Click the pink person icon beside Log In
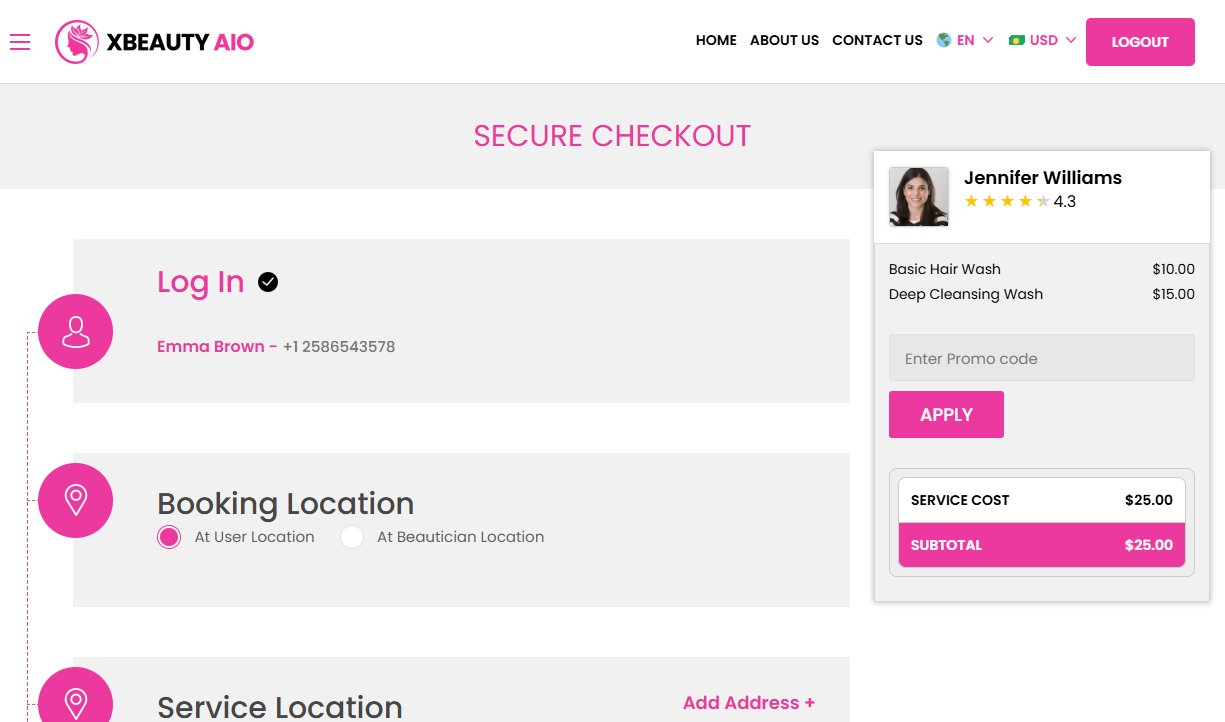The height and width of the screenshot is (722, 1225). tap(75, 331)
